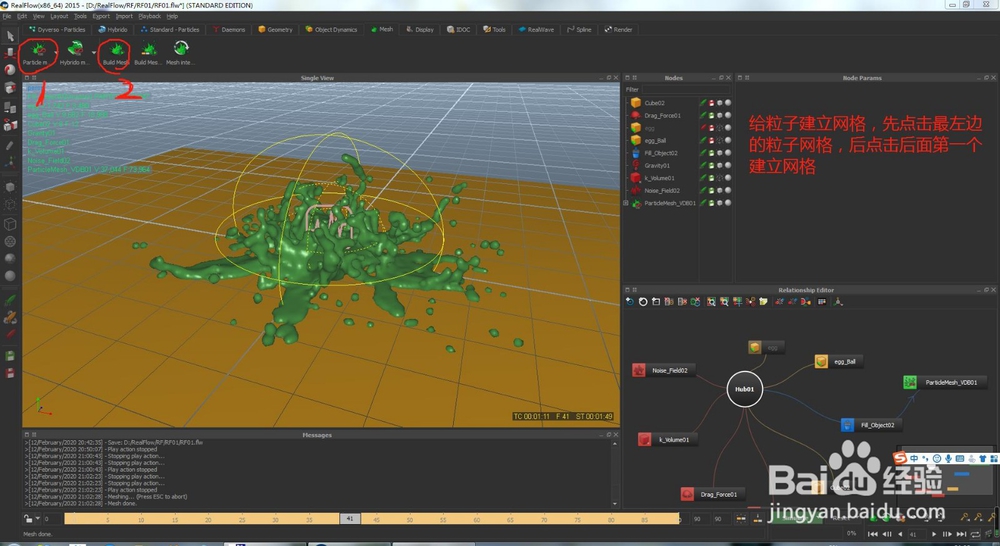Click frame 41 marker on the timeline

click(x=349, y=519)
